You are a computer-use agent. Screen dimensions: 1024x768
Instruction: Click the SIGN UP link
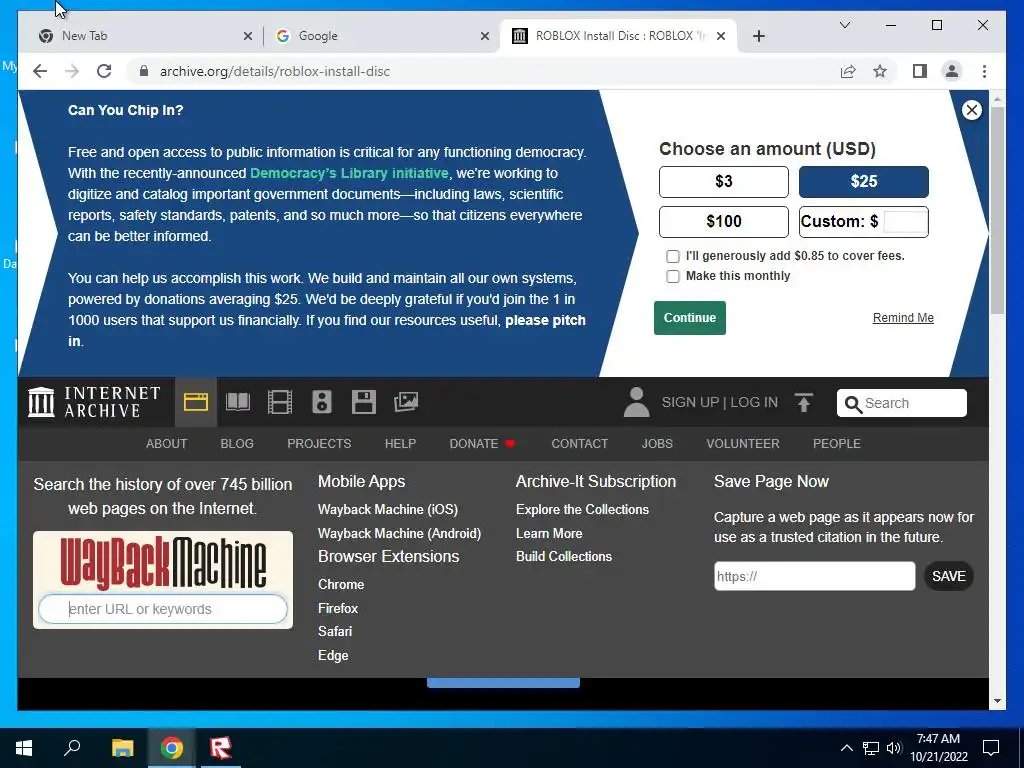click(690, 402)
